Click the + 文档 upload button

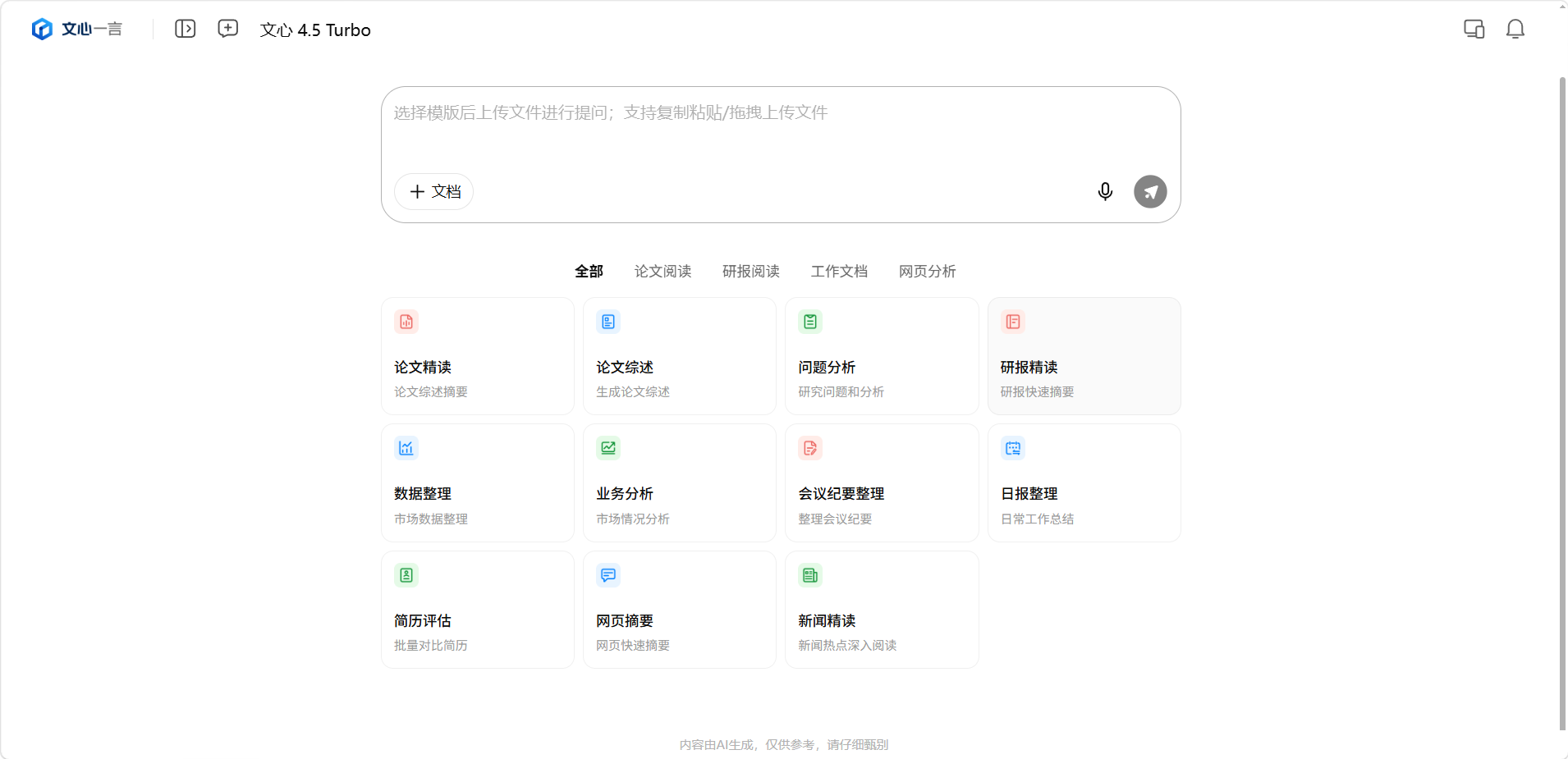click(x=434, y=191)
